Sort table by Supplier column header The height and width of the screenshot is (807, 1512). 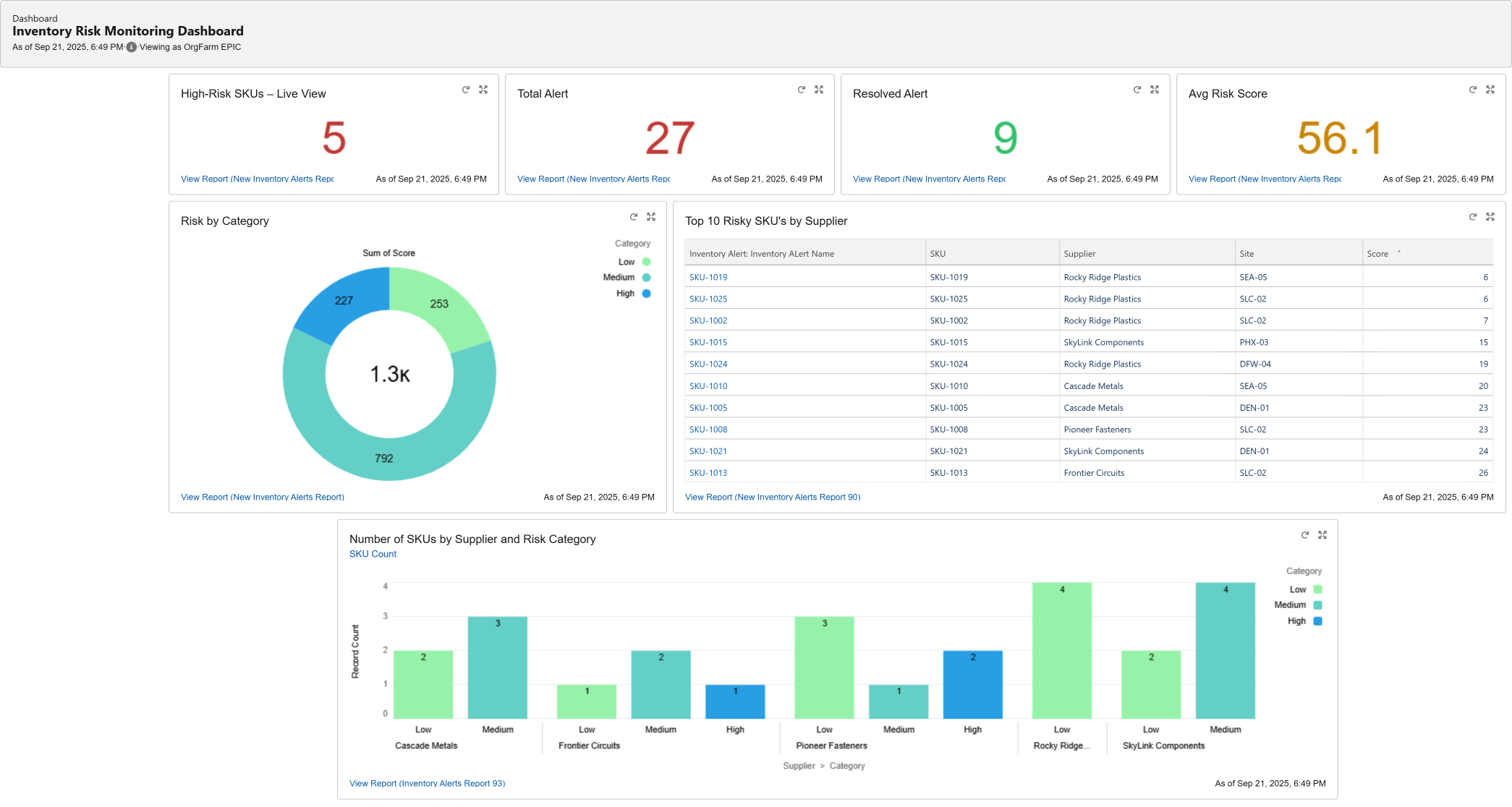tap(1079, 254)
